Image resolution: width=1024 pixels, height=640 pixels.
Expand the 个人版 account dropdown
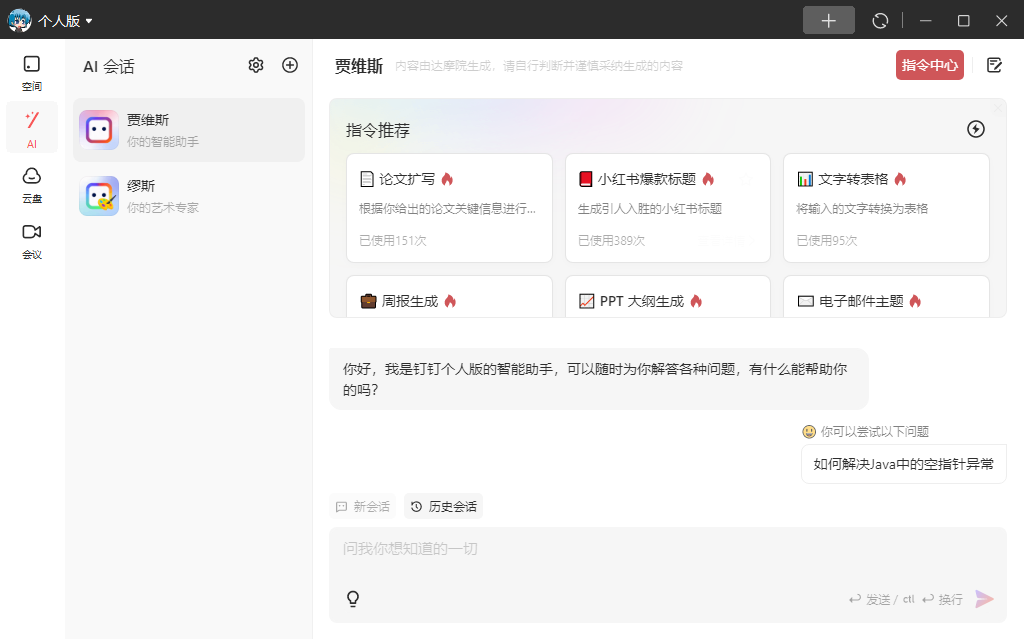pyautogui.click(x=65, y=21)
